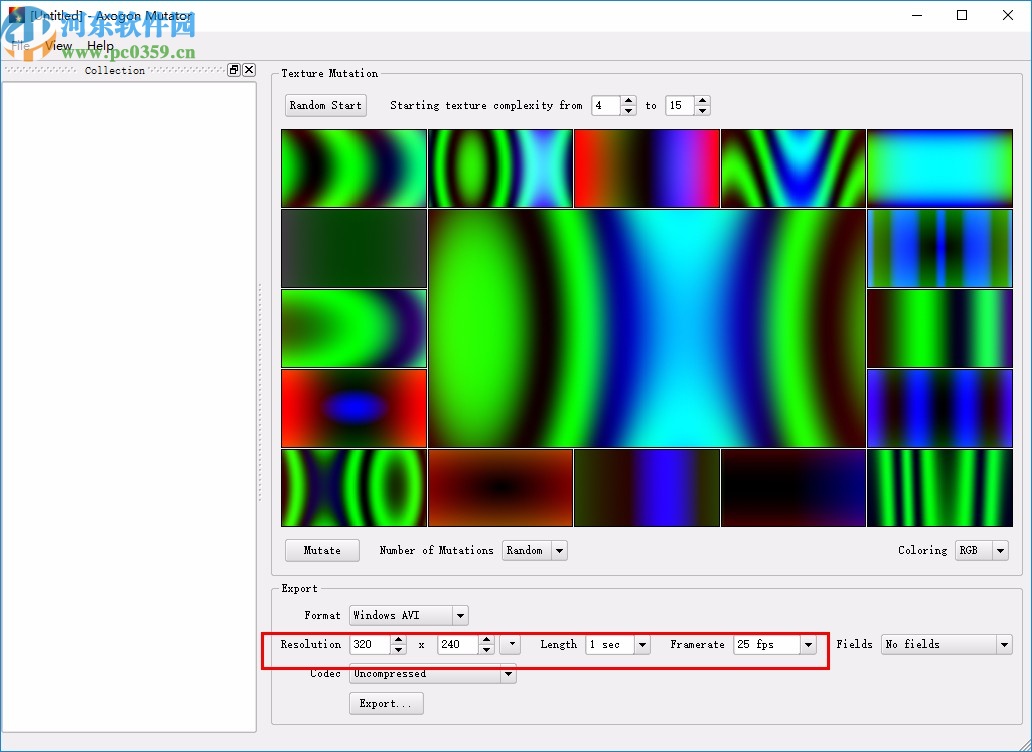Screen dimensions: 1032x752
Task: Open the Coloring RGB dropdown
Action: pyautogui.click(x=1000, y=551)
